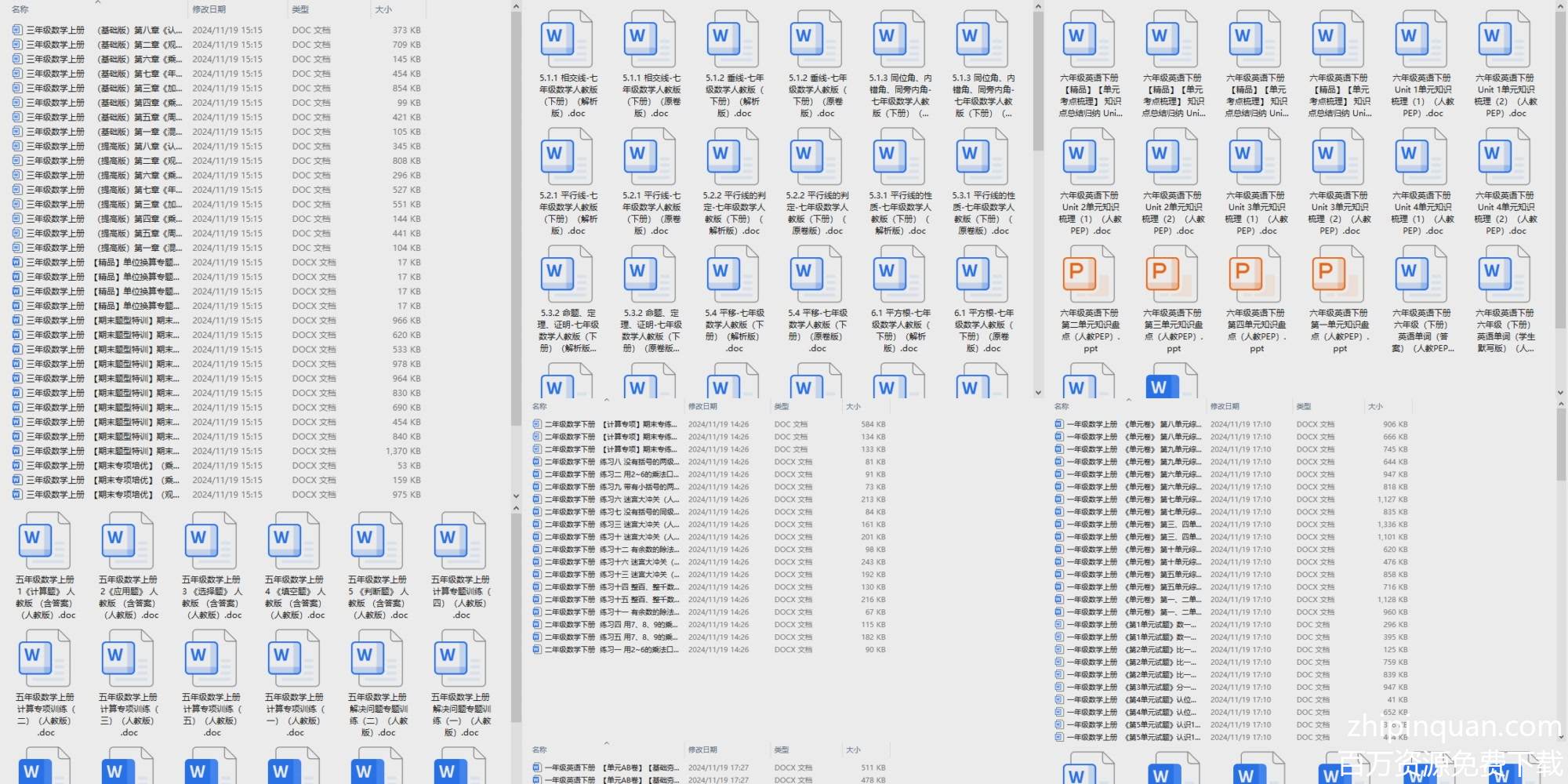Sort 三年级数学 list by 修改日期 column
This screenshot has width=1568, height=784.
click(209, 9)
